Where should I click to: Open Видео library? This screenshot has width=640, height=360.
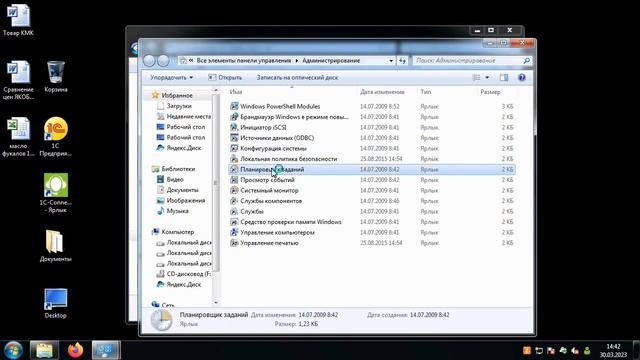(x=175, y=180)
